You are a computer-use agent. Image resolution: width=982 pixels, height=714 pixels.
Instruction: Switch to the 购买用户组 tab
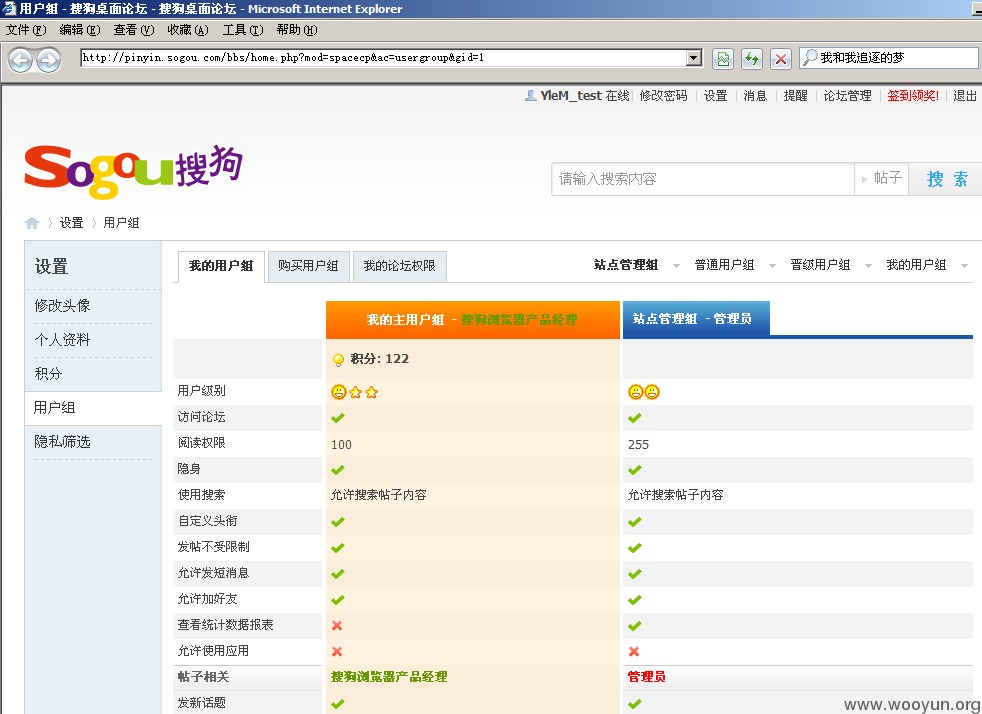click(308, 266)
